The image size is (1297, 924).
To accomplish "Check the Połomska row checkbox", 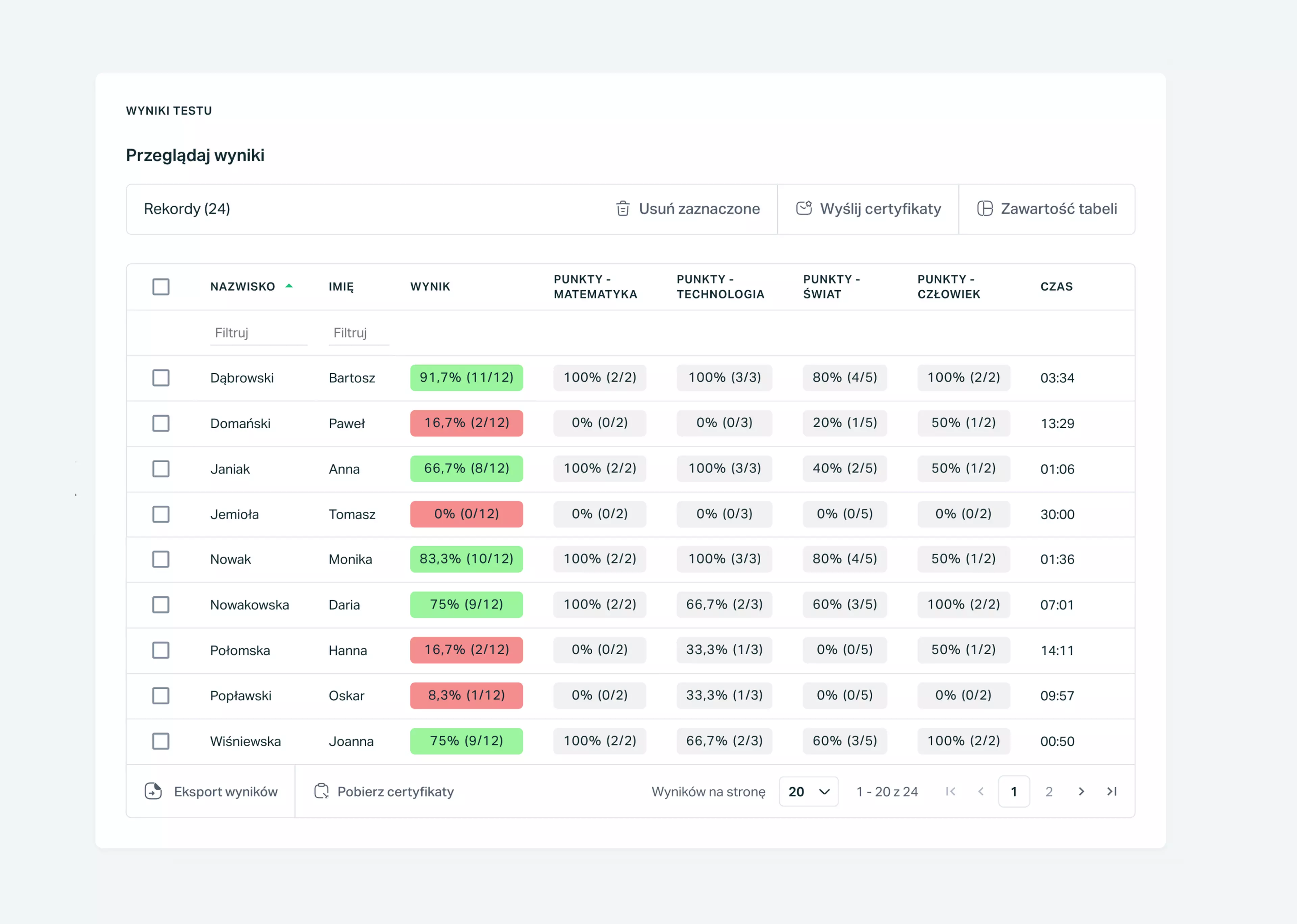I will [x=161, y=650].
